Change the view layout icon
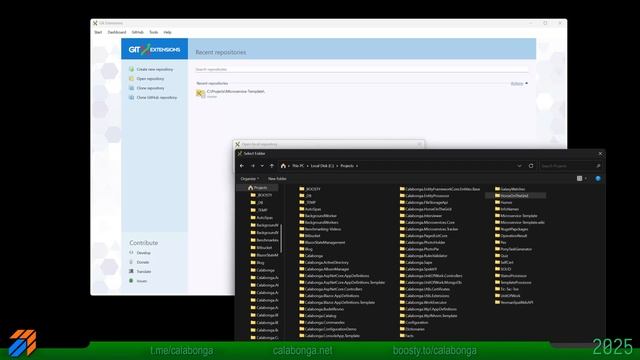This screenshot has height=360, width=640. (579, 179)
